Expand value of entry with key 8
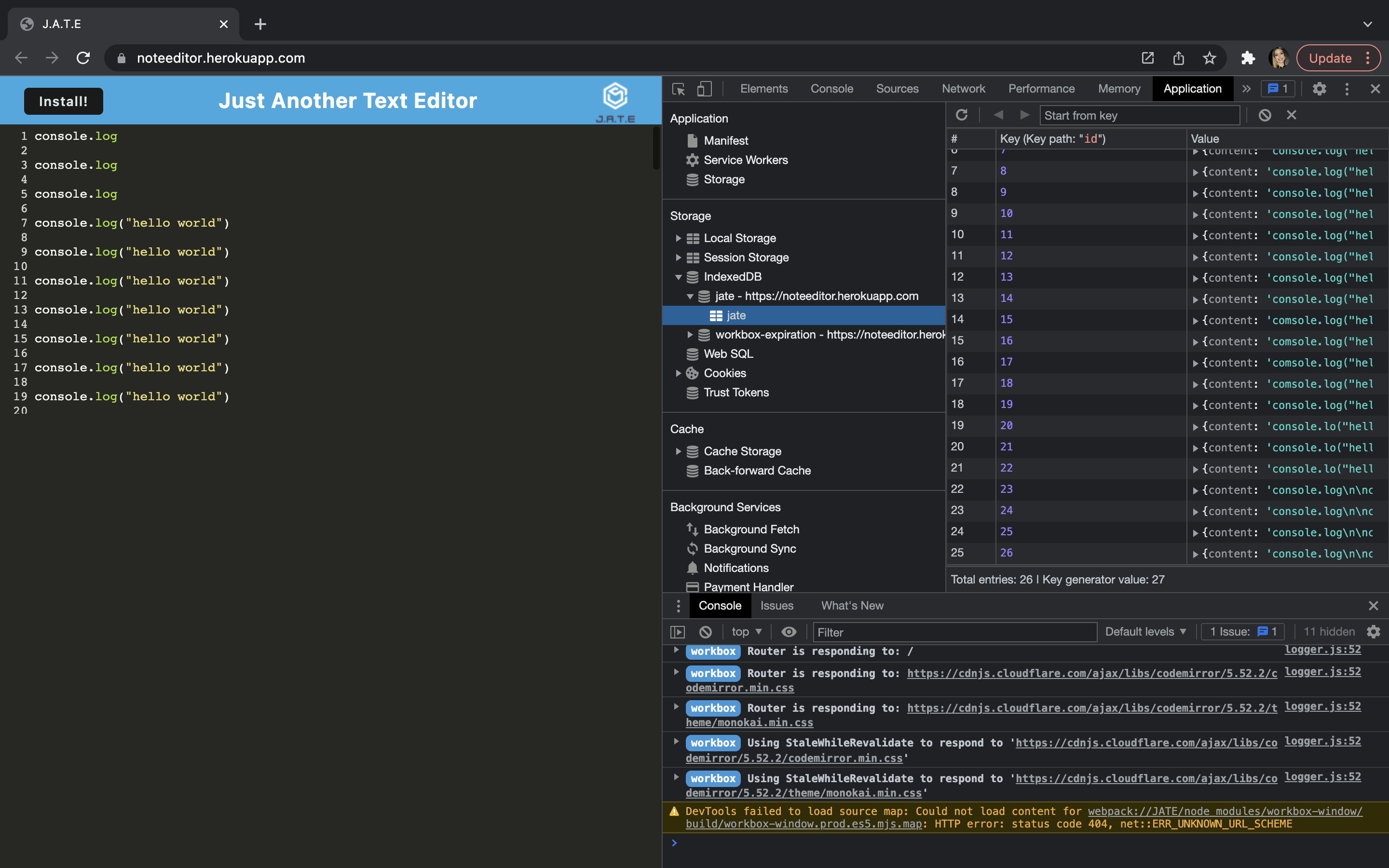Viewport: 1389px width, 868px height. 1196,172
